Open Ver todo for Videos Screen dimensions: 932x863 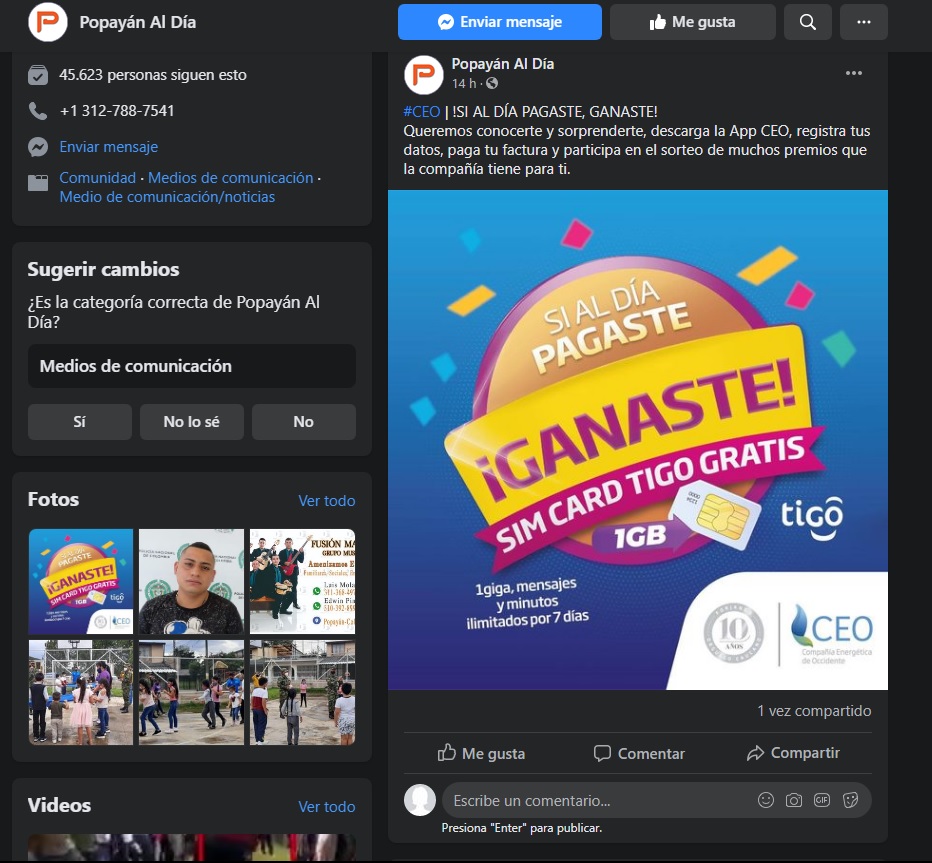point(327,807)
